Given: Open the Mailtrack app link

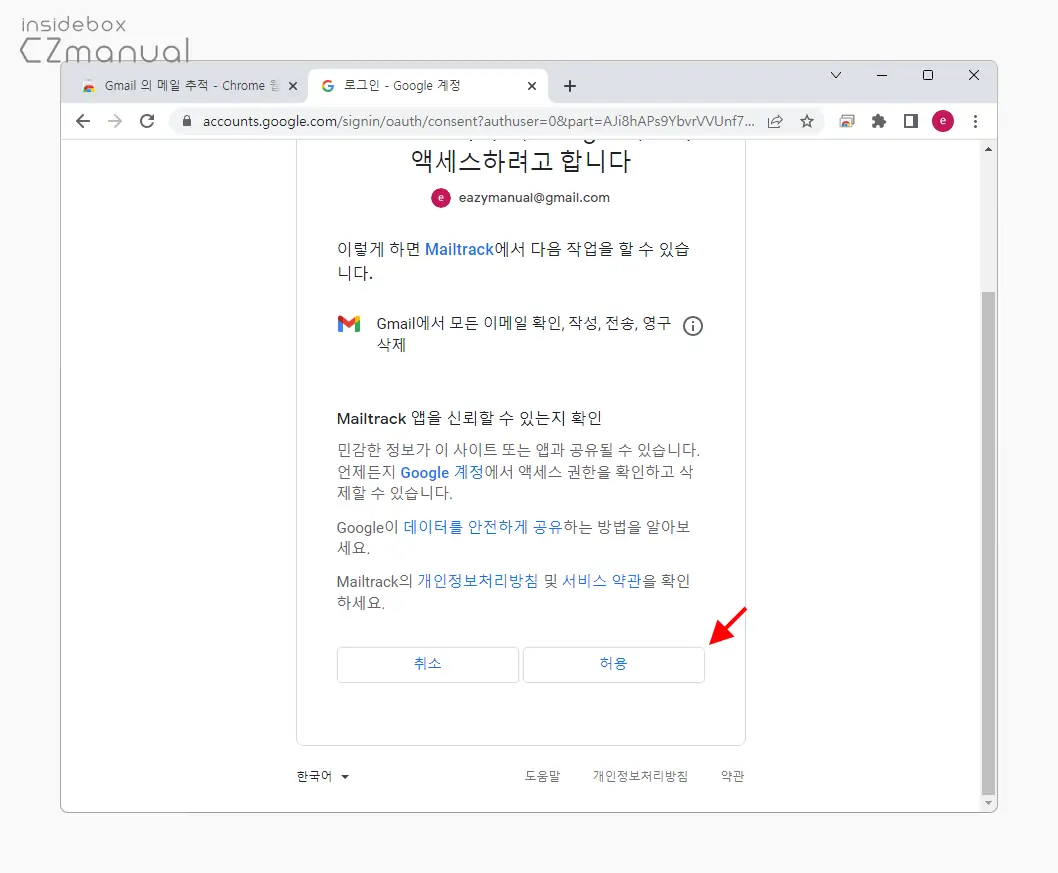Looking at the screenshot, I should 460,250.
